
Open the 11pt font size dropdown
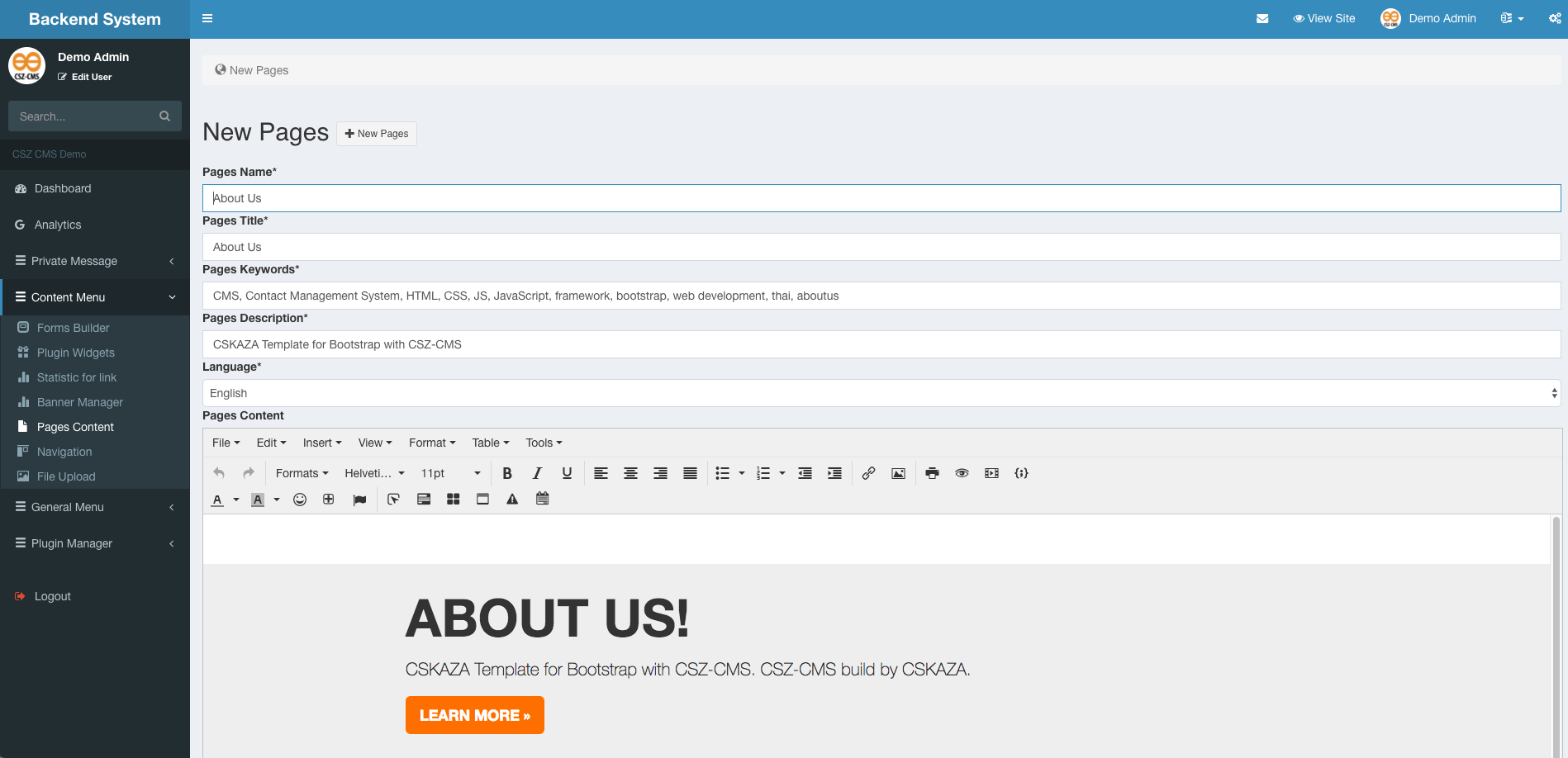(x=451, y=473)
